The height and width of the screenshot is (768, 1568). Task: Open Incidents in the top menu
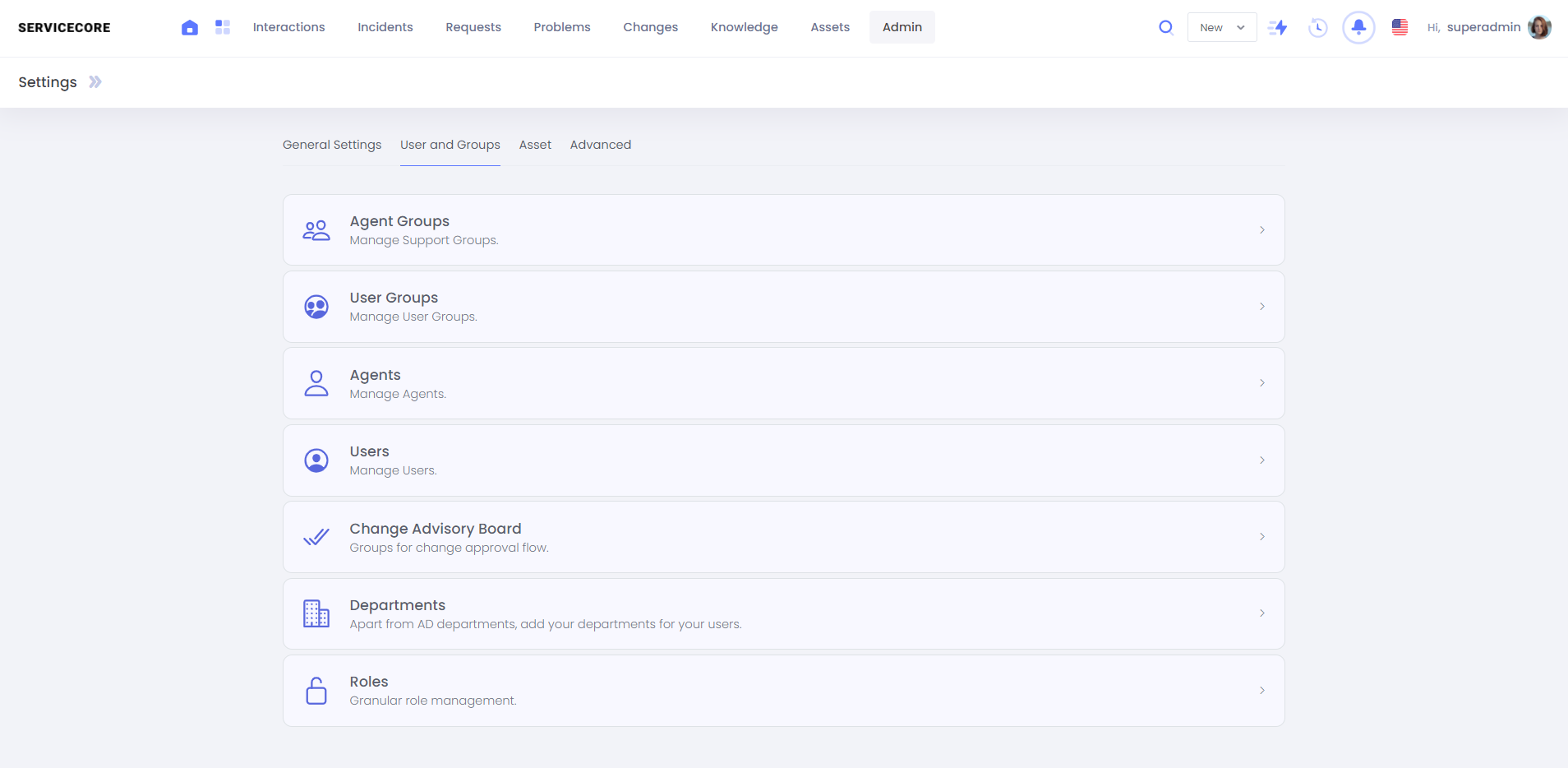[x=385, y=27]
